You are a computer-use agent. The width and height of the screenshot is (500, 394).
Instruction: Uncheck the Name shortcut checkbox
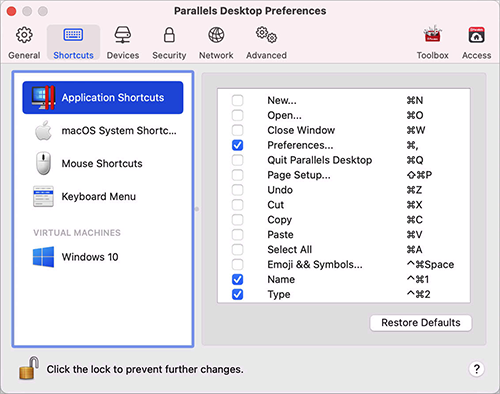pyautogui.click(x=238, y=279)
